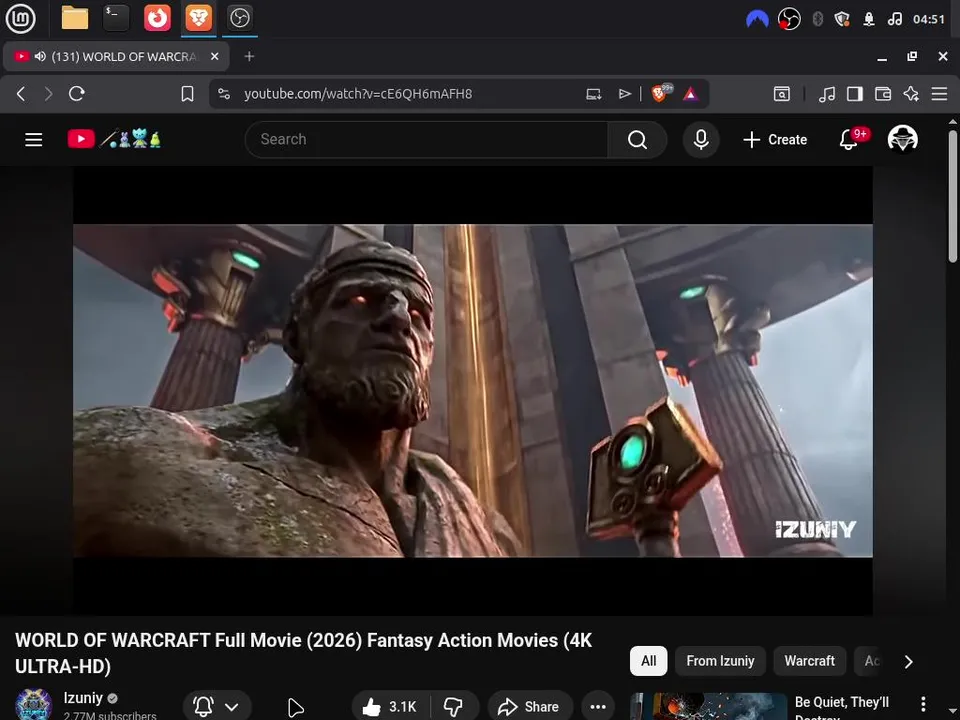Reload the current page

77,94
